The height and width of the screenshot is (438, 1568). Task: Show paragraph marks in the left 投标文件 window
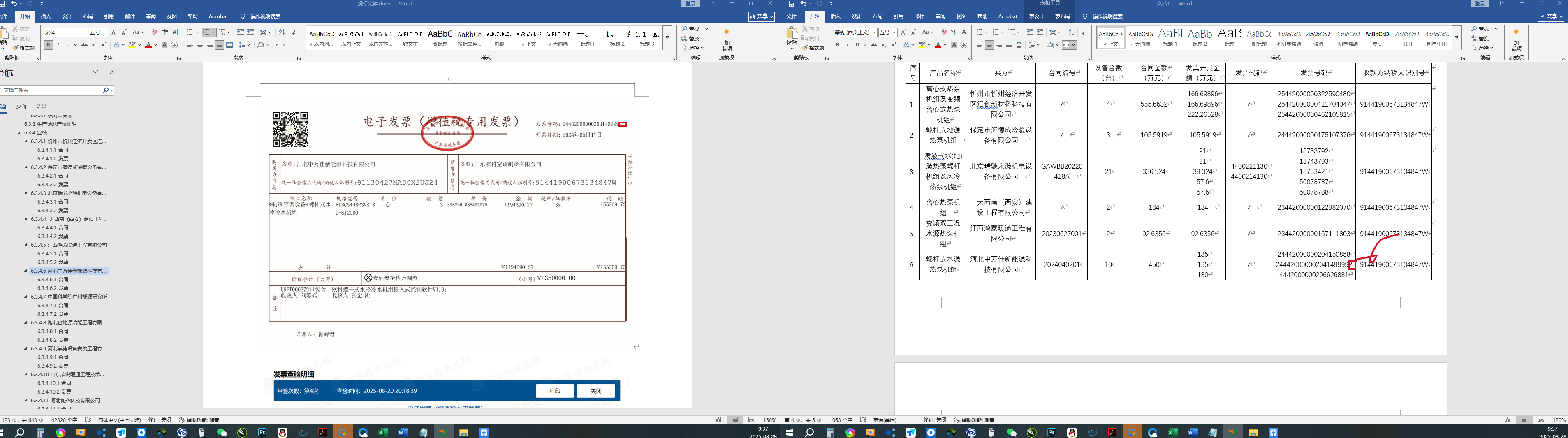294,32
